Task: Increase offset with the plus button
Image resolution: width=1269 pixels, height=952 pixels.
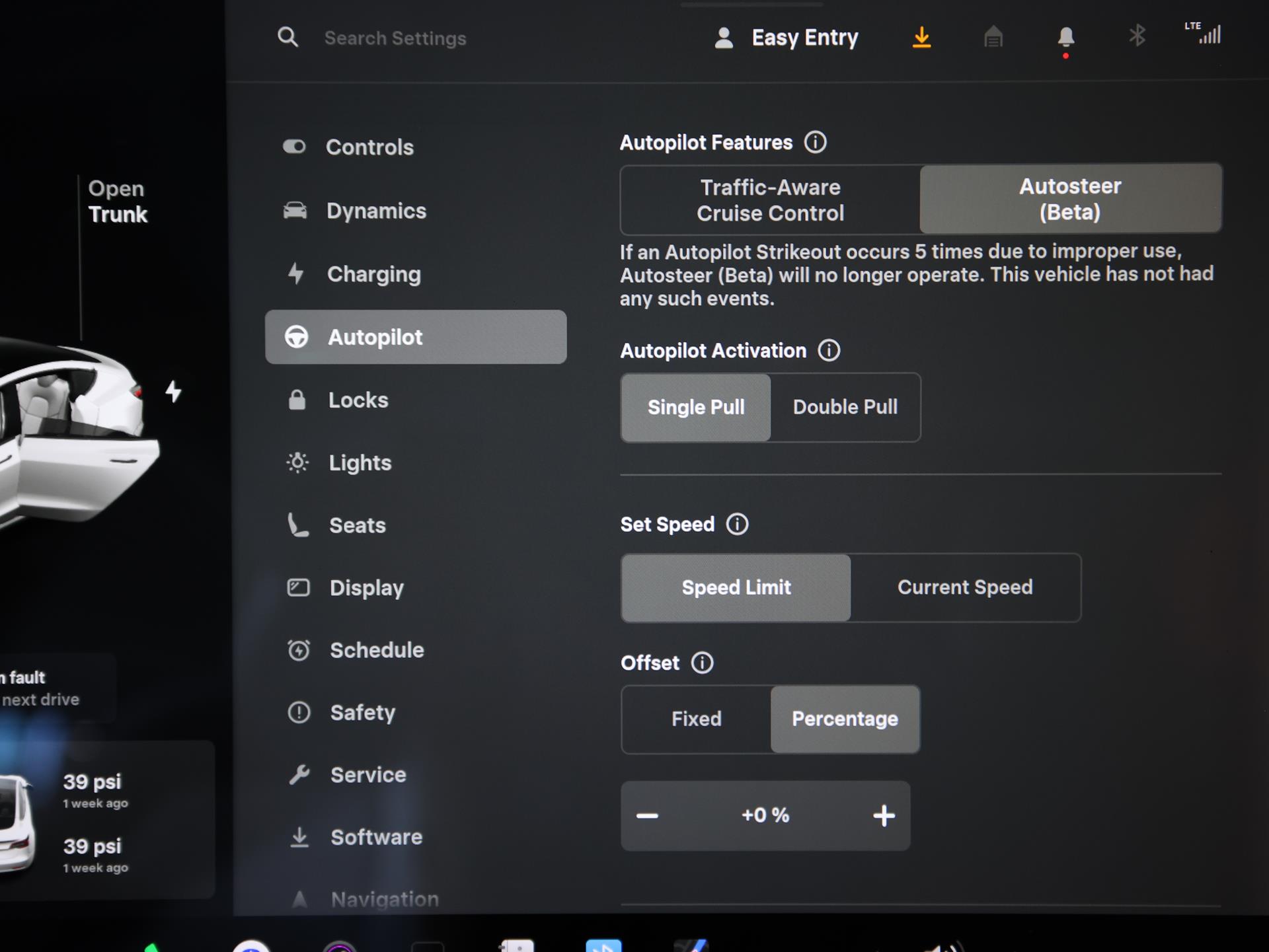Action: pyautogui.click(x=884, y=816)
